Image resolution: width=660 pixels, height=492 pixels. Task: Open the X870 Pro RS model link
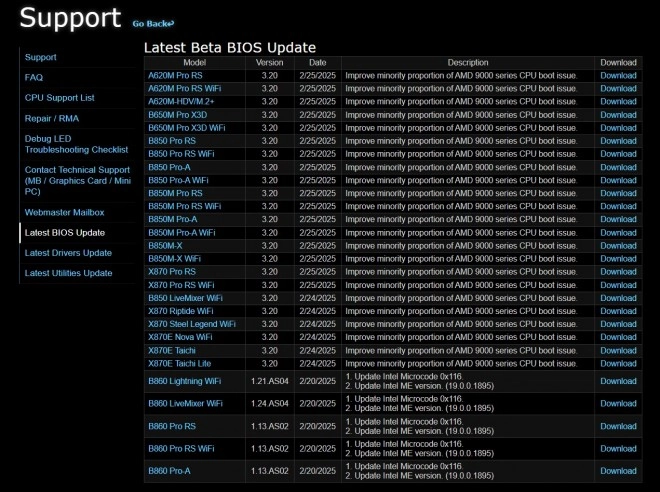[x=172, y=272]
